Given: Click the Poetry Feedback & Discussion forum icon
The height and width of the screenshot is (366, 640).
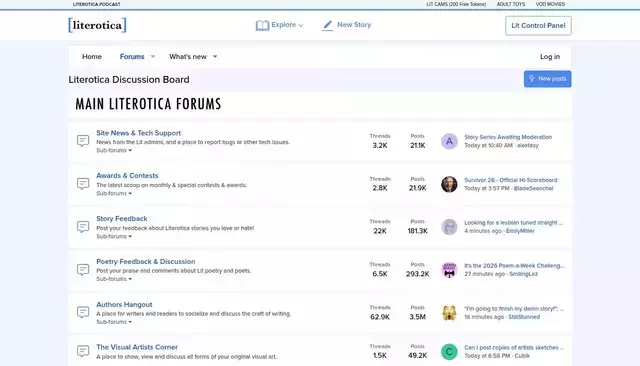Looking at the screenshot, I should click(83, 269).
